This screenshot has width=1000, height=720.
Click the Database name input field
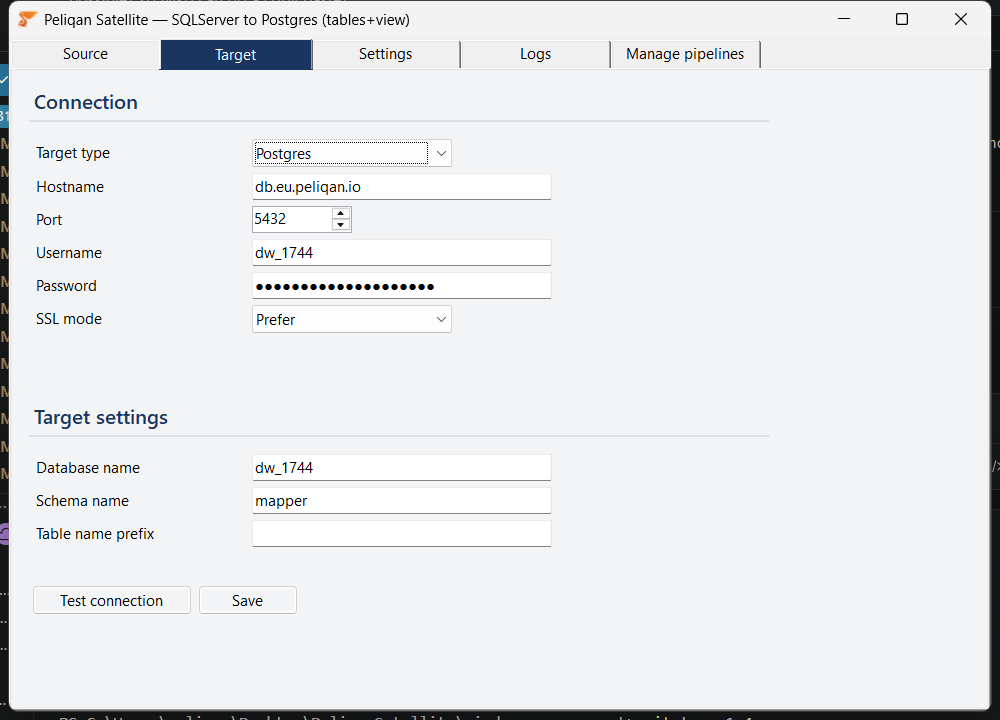pos(402,467)
